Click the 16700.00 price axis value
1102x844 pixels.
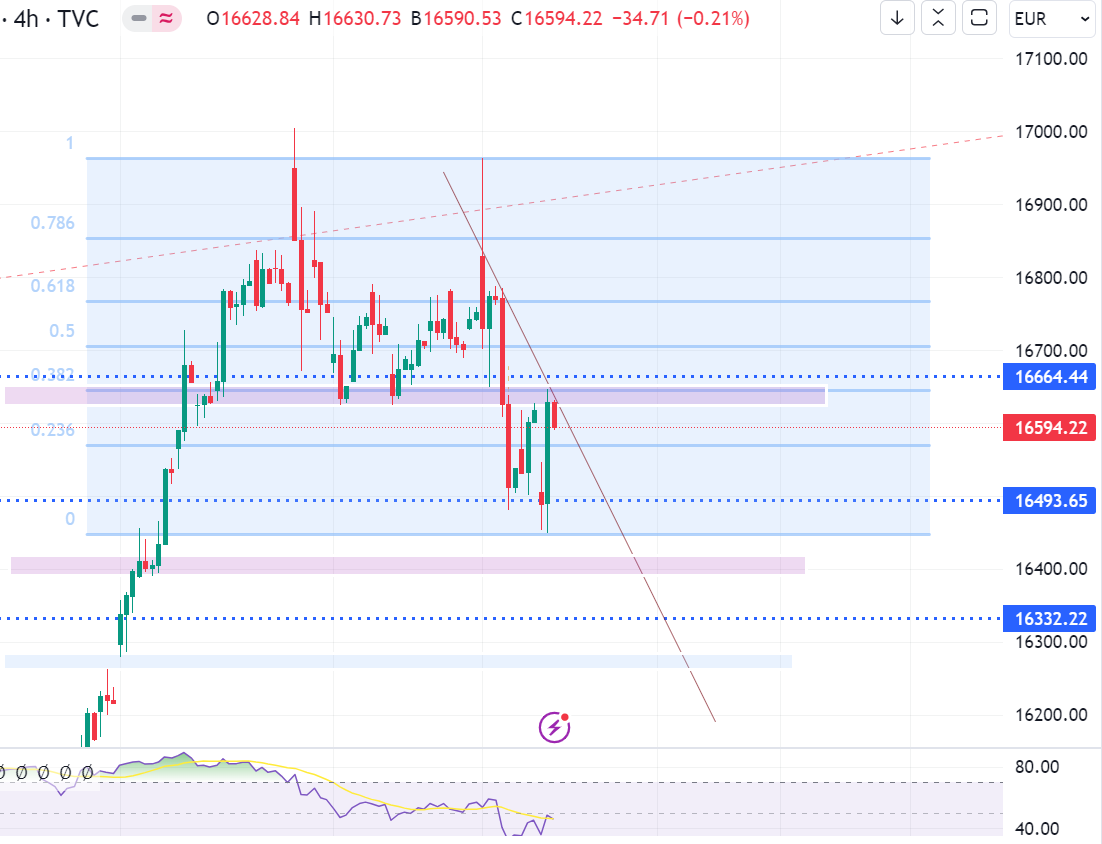pyautogui.click(x=1051, y=351)
